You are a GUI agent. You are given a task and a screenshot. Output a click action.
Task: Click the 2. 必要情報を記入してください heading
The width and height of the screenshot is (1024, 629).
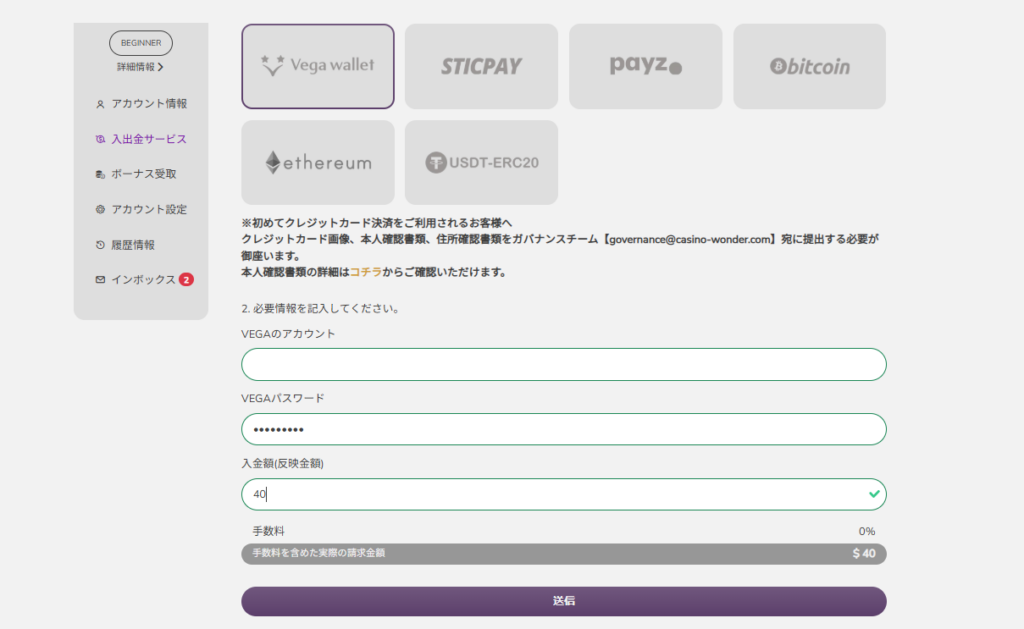(x=320, y=308)
